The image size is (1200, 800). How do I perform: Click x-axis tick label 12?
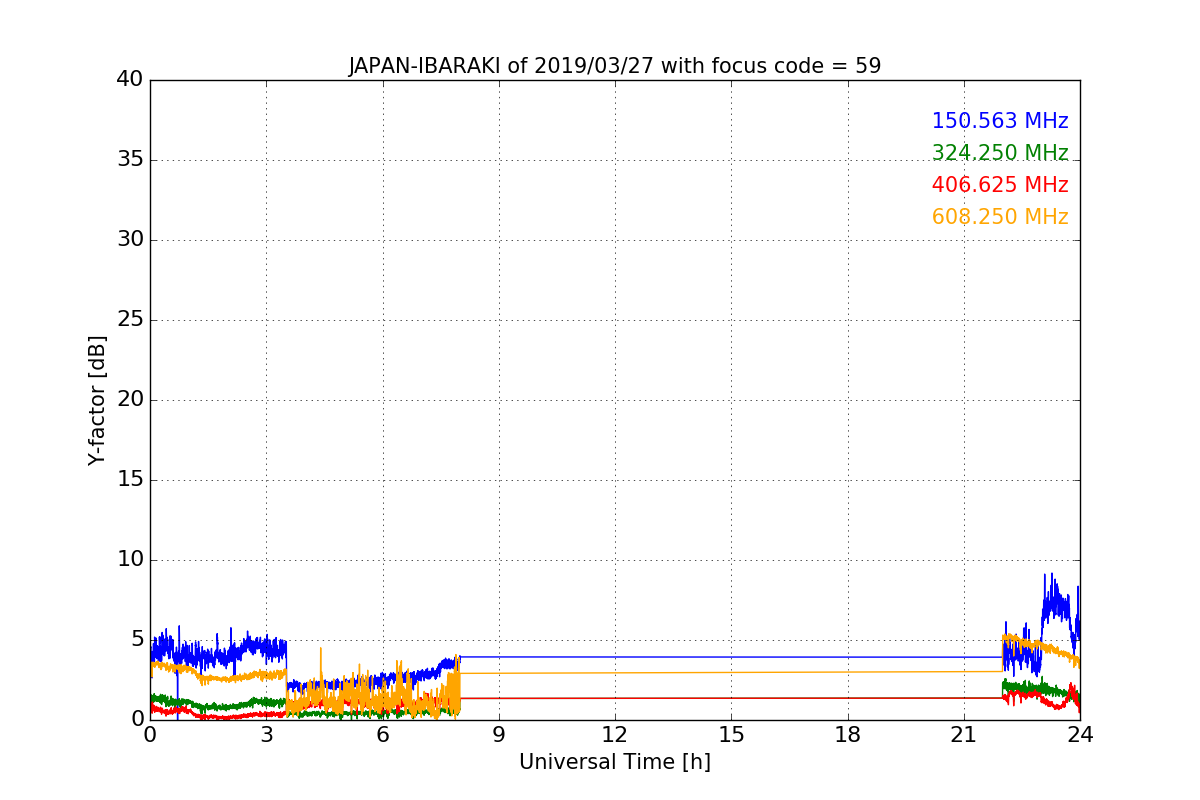[x=615, y=734]
